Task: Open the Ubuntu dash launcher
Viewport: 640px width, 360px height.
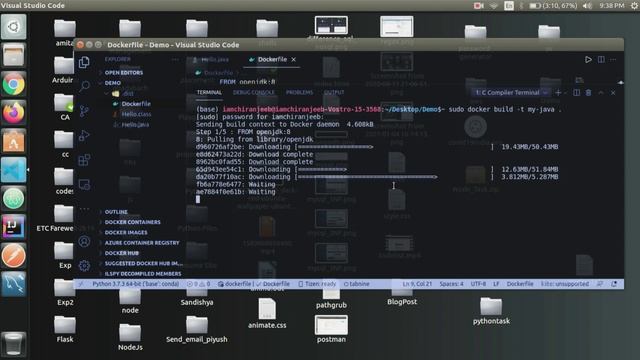Action: (x=13, y=27)
